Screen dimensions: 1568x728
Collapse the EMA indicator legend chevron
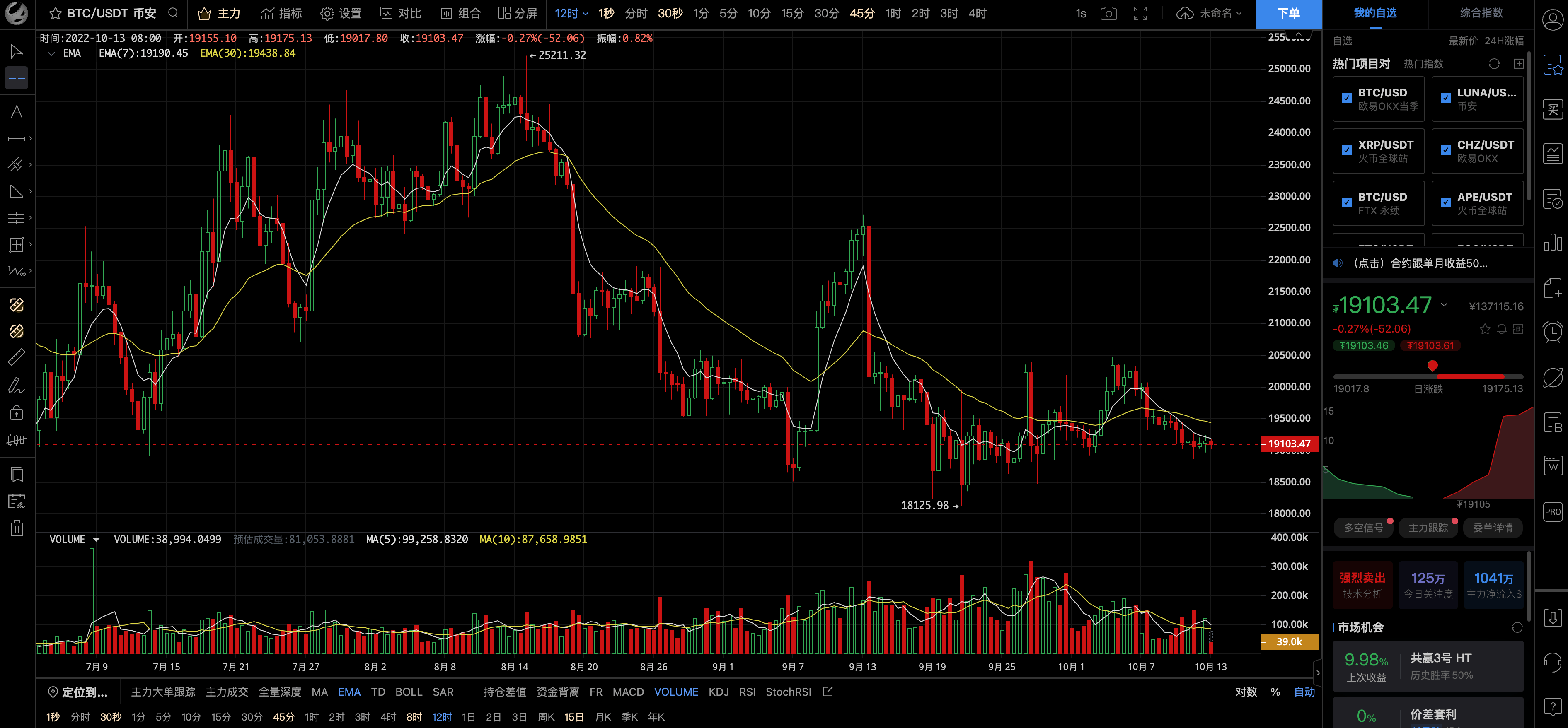click(x=51, y=53)
